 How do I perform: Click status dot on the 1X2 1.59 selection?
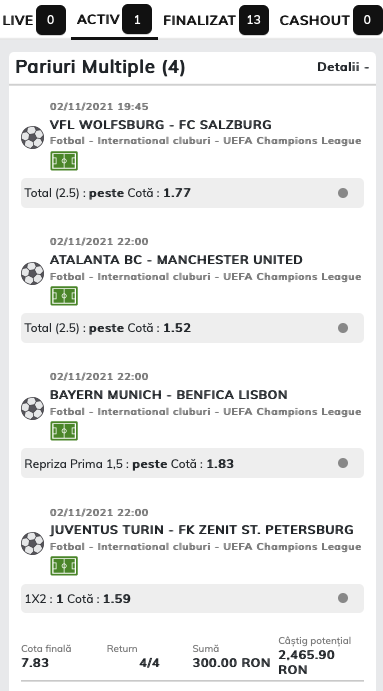click(343, 598)
